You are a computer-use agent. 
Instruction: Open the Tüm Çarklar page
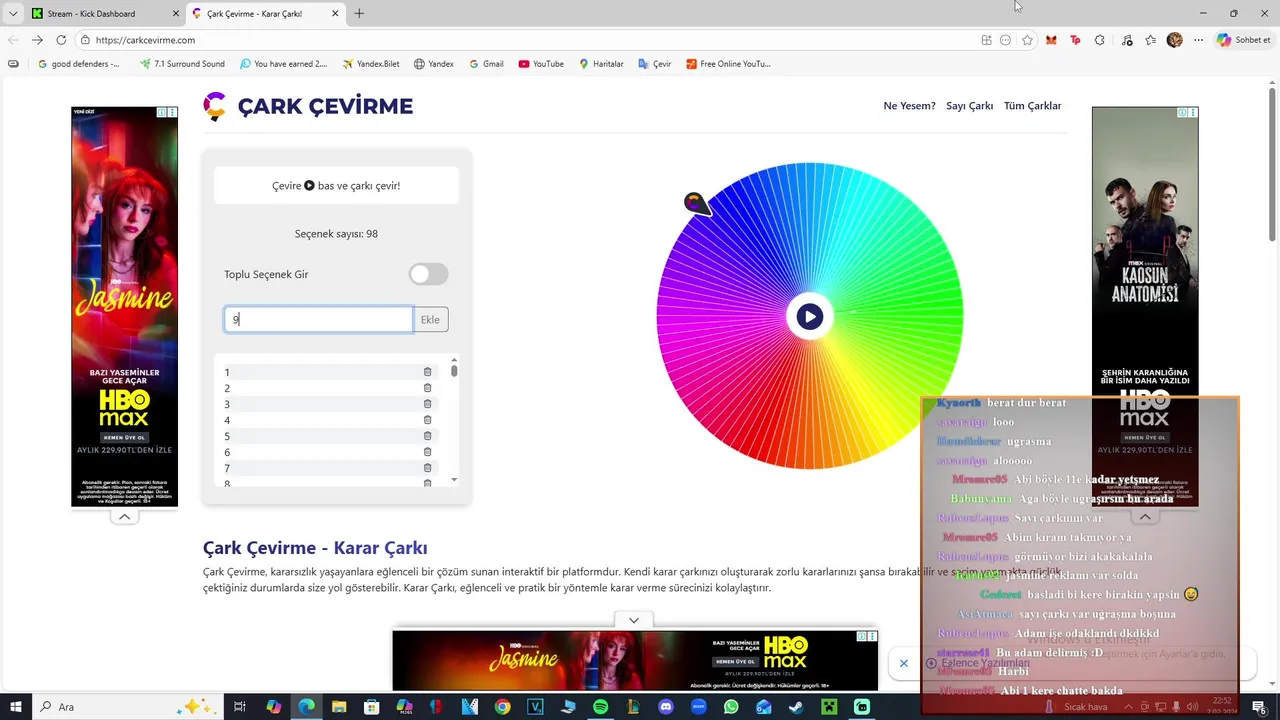click(x=1032, y=106)
